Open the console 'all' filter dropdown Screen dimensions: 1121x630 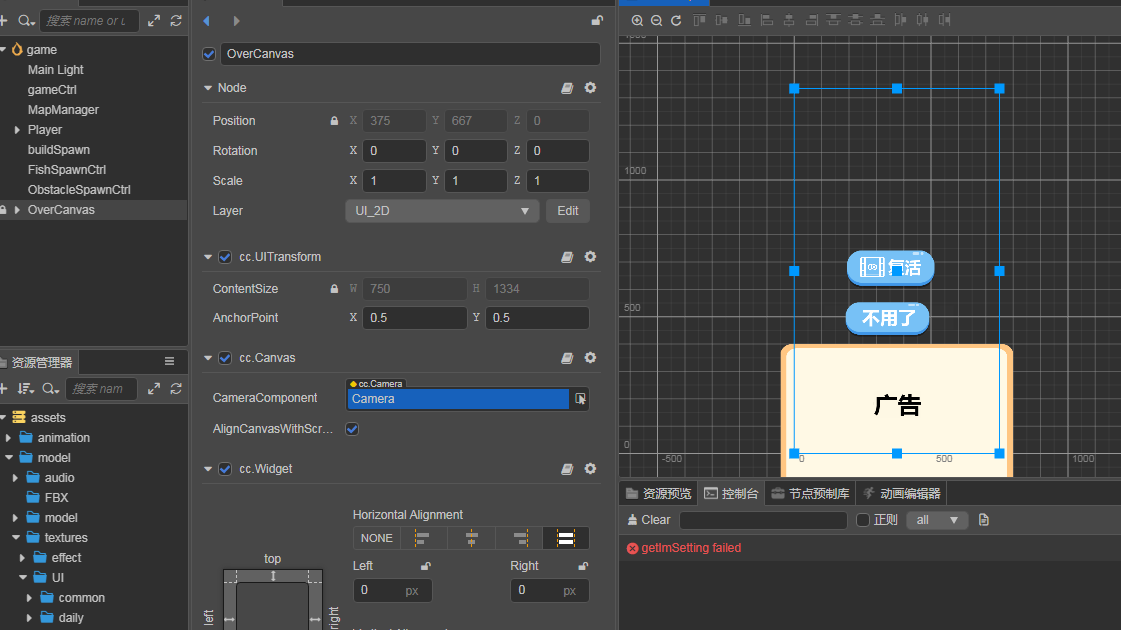point(937,520)
